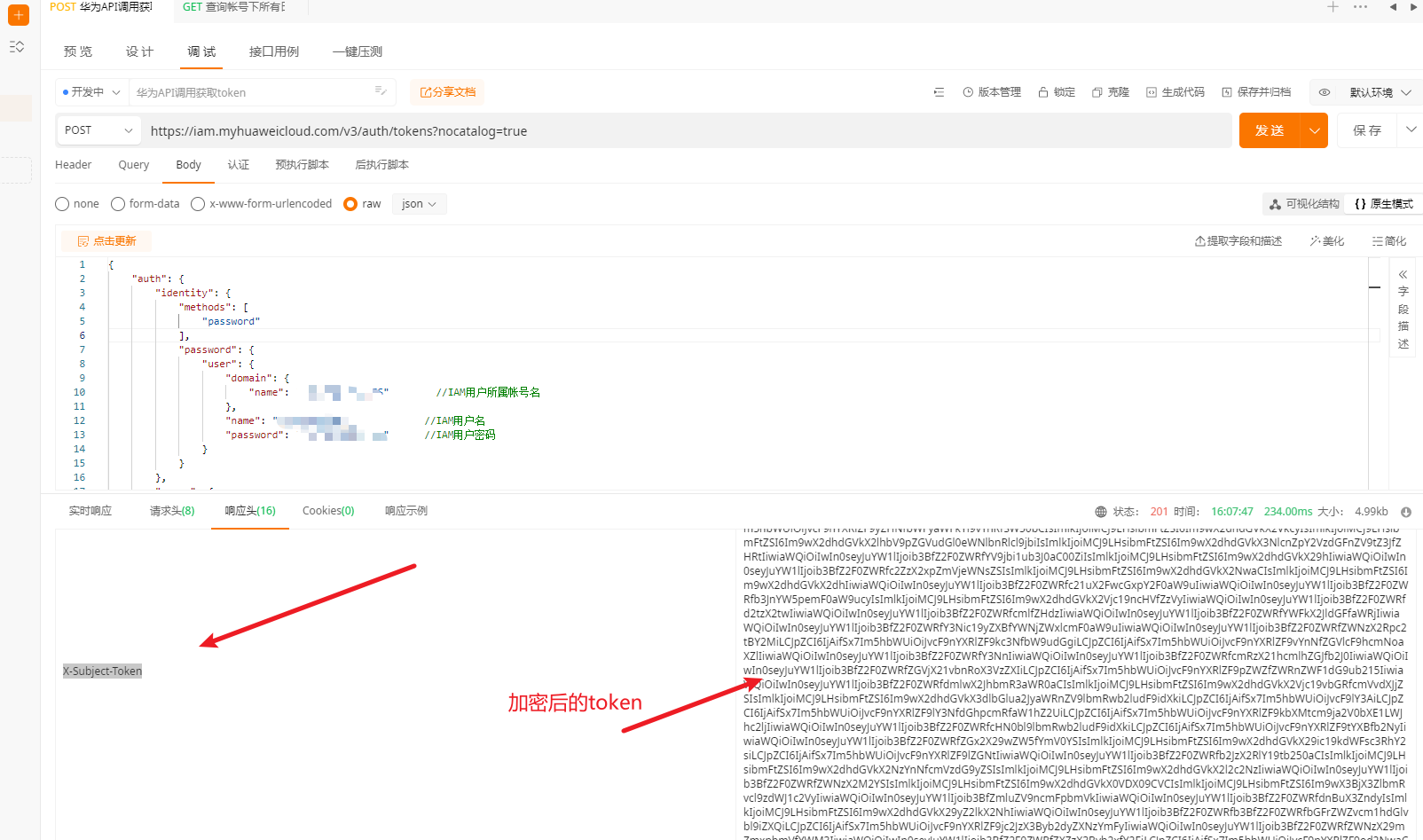The image size is (1423, 840).
Task: Open the POST 华为API调用获 tab
Action: (x=101, y=7)
